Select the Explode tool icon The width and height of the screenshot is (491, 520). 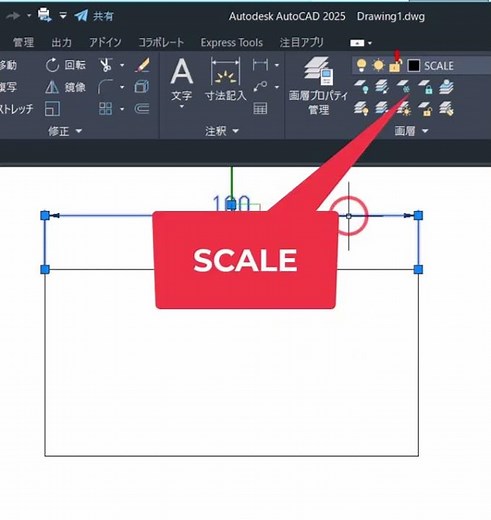[x=142, y=87]
